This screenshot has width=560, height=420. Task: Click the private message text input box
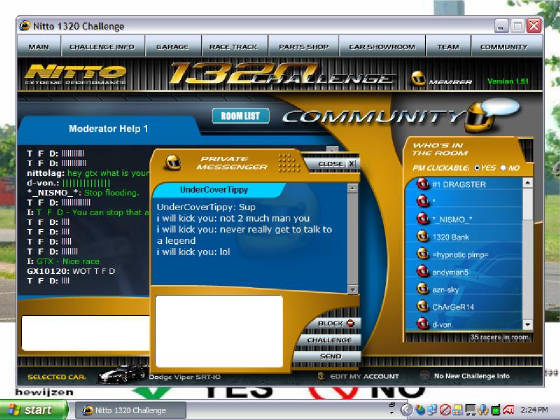[219, 331]
